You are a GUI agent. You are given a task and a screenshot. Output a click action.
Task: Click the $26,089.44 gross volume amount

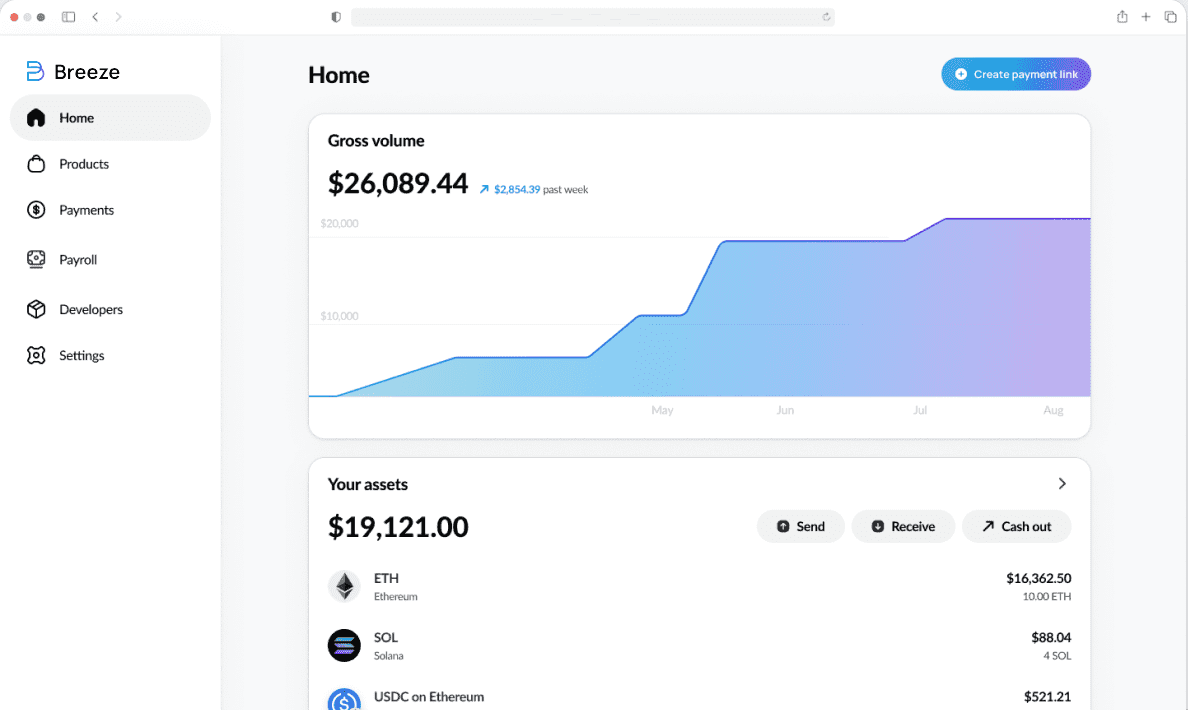coord(398,183)
